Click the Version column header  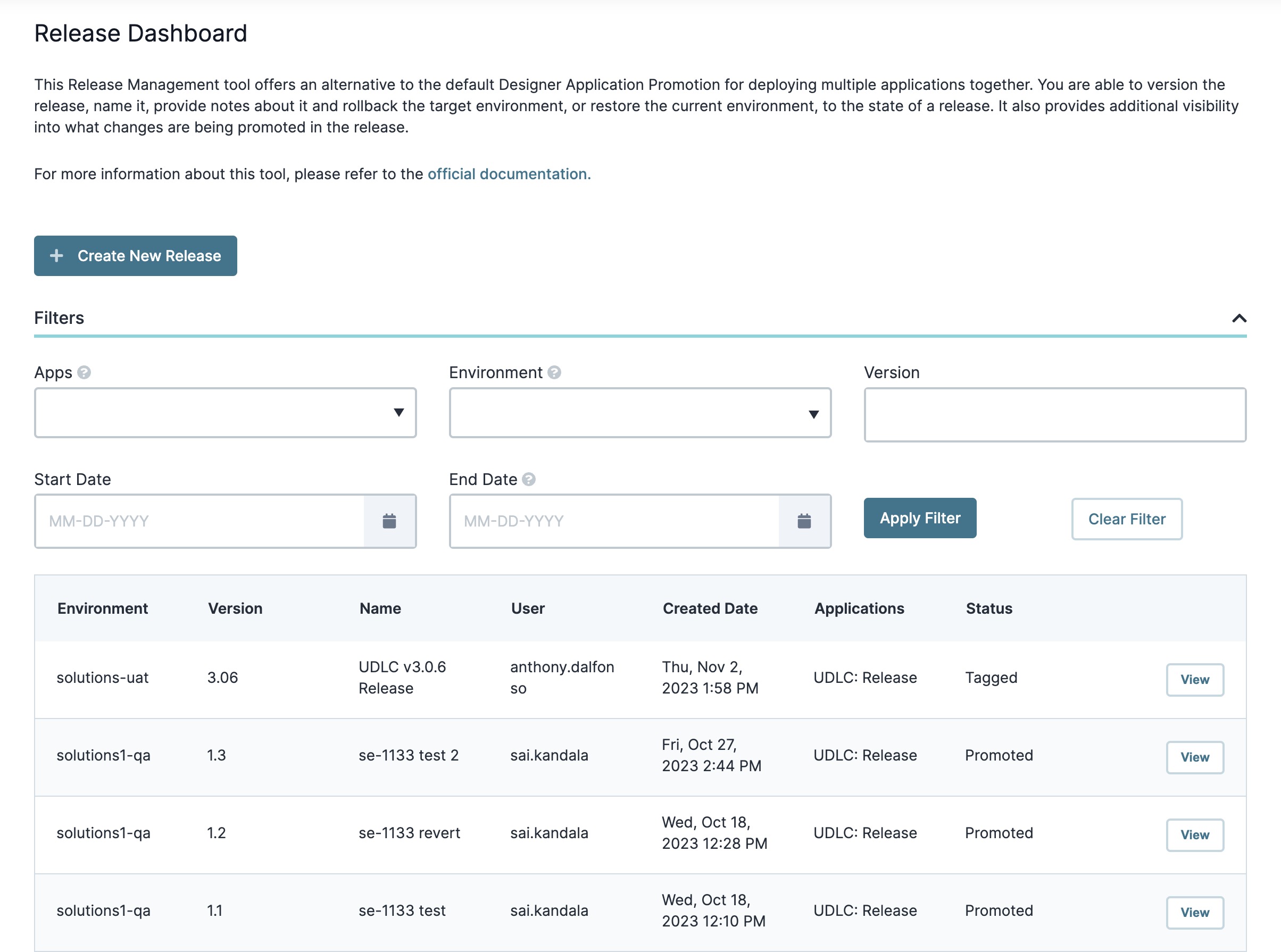[x=235, y=608]
